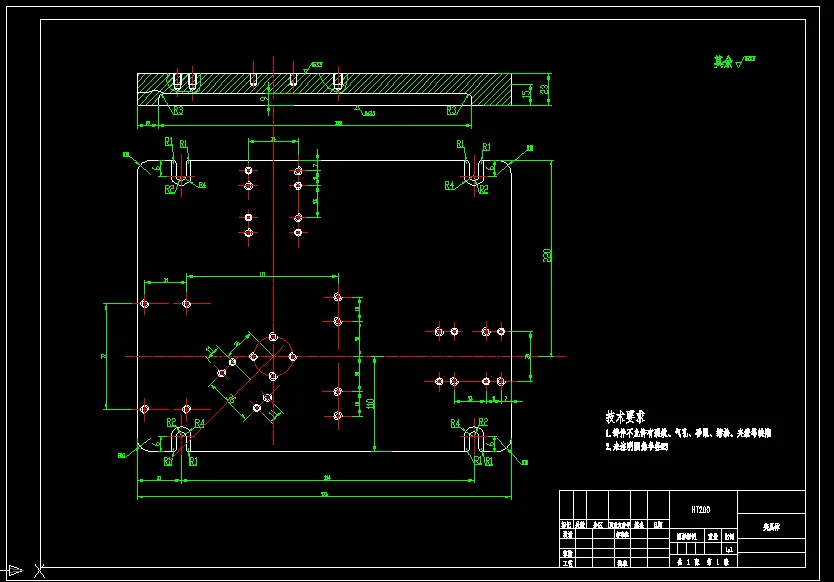The height and width of the screenshot is (582, 834).
Task: Select the vertical "110" dimension text
Action: pyautogui.click(x=370, y=404)
